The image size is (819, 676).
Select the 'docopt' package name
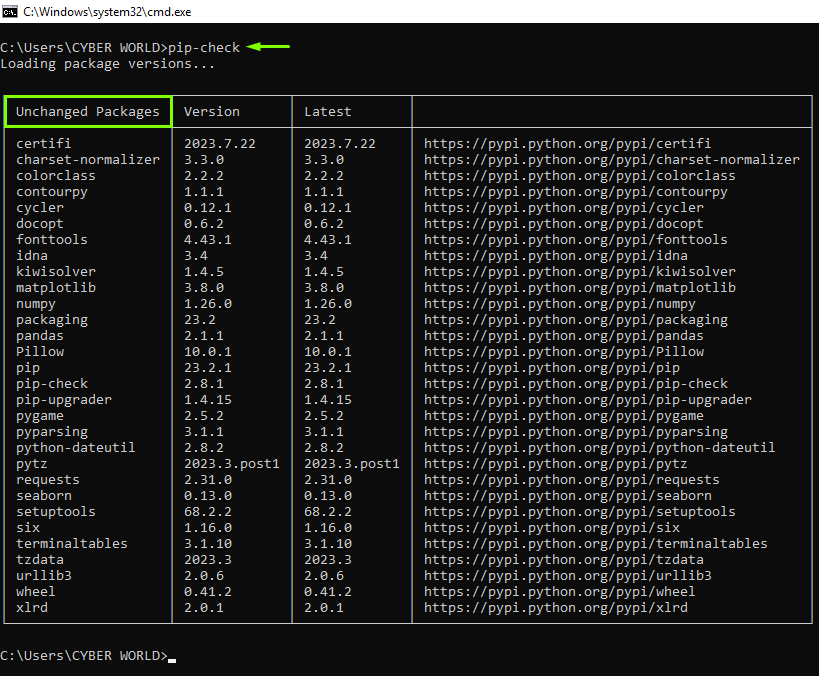pyautogui.click(x=40, y=224)
